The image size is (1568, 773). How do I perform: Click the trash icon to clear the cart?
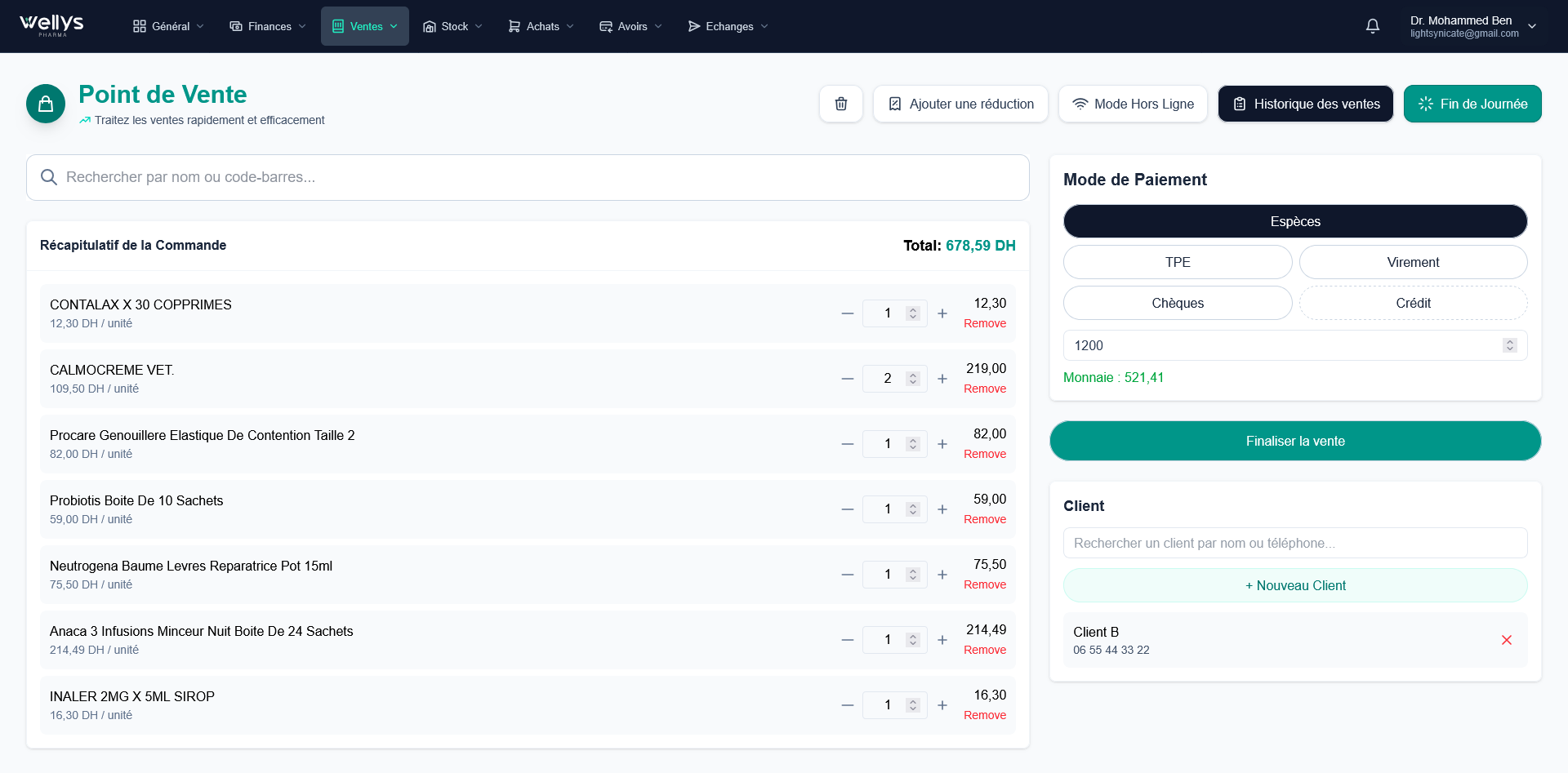tap(840, 104)
